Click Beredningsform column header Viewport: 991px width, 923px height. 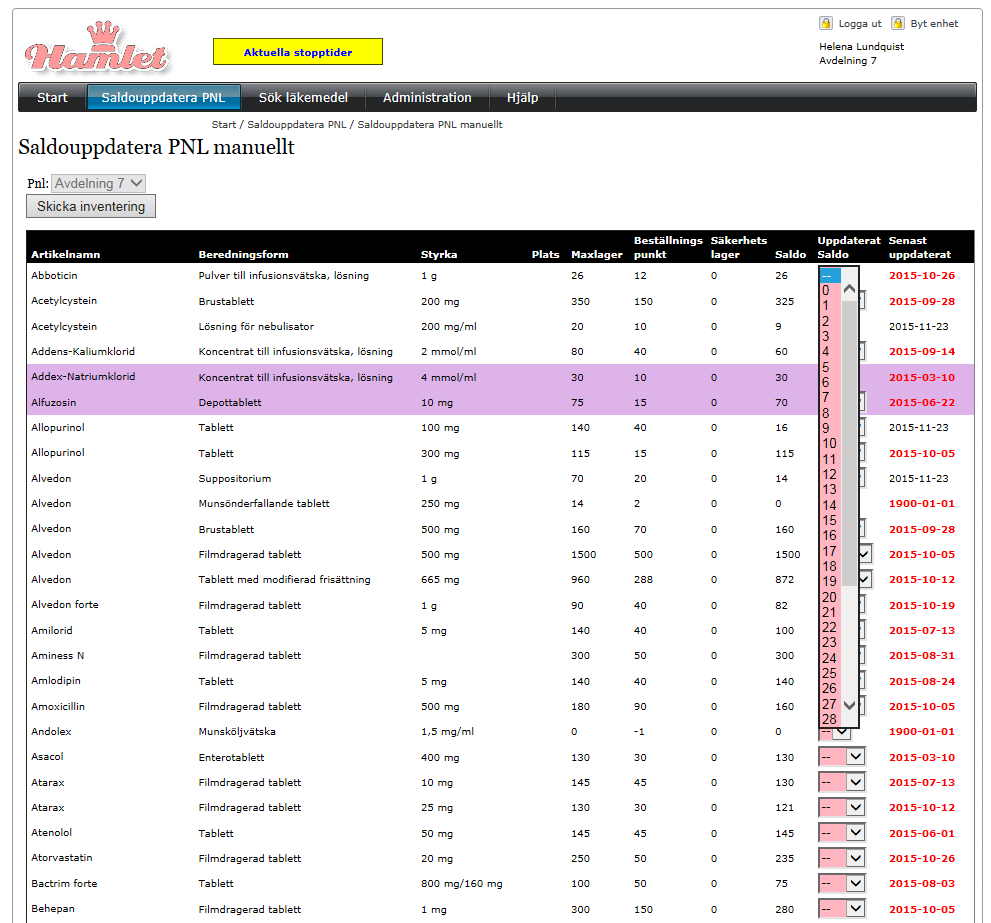coord(243,254)
